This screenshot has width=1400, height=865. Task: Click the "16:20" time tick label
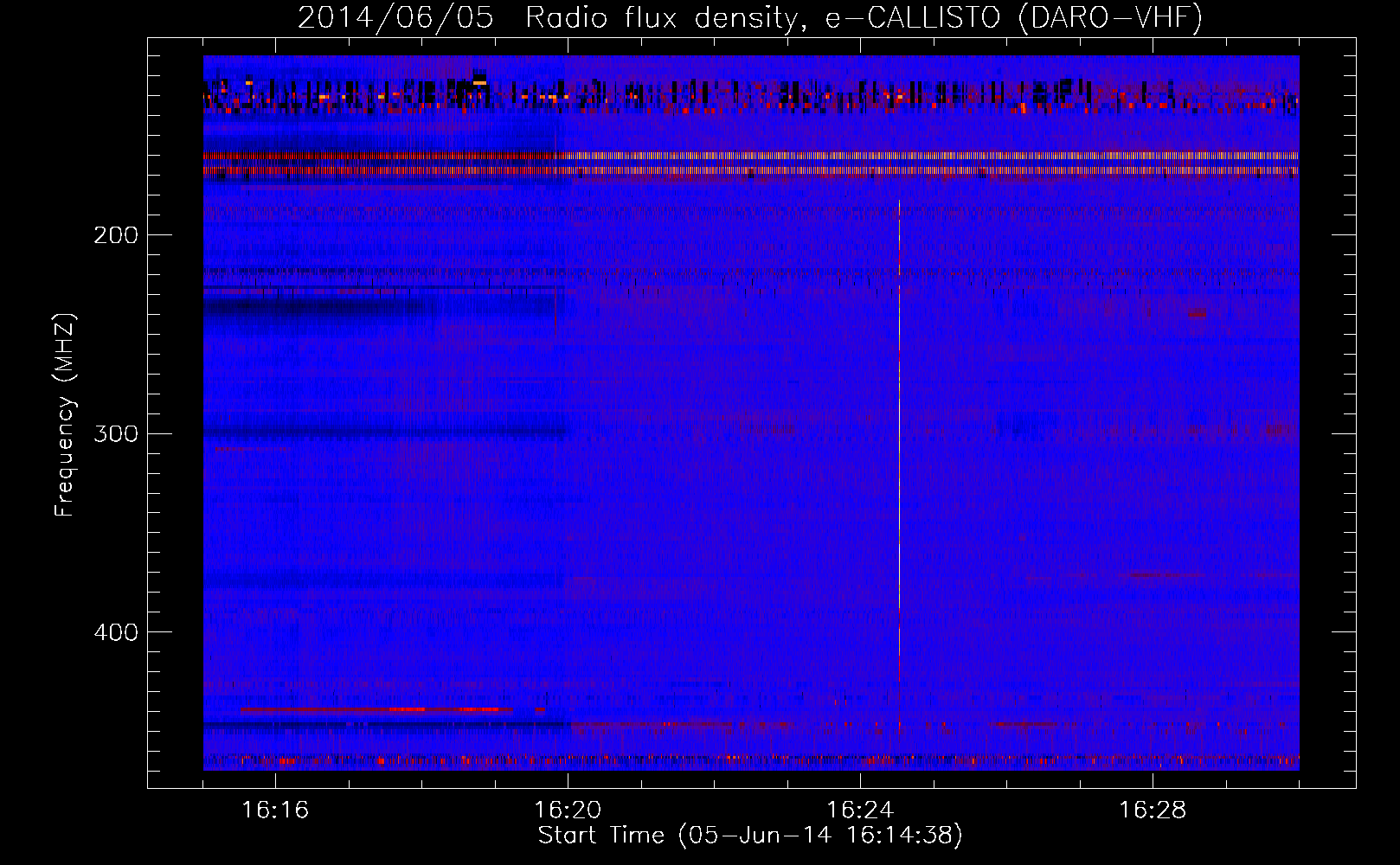pos(568,811)
